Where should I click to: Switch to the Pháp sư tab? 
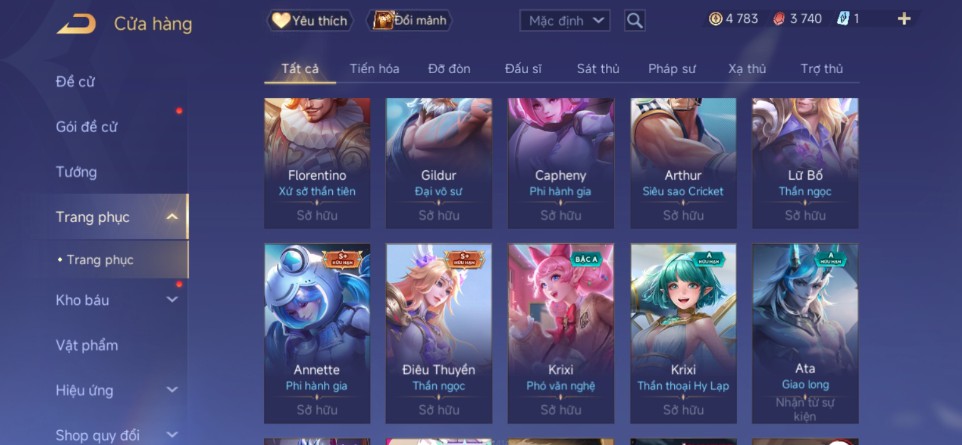[x=672, y=69]
